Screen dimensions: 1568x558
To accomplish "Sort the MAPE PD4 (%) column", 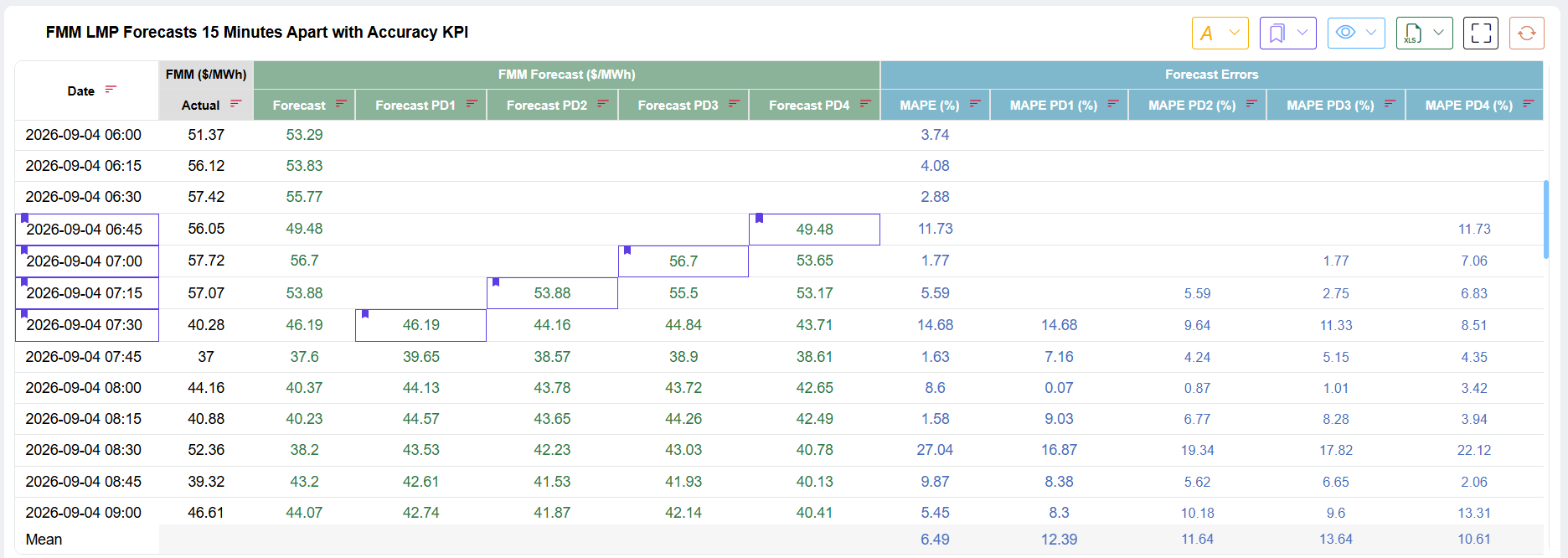I will point(1529,104).
